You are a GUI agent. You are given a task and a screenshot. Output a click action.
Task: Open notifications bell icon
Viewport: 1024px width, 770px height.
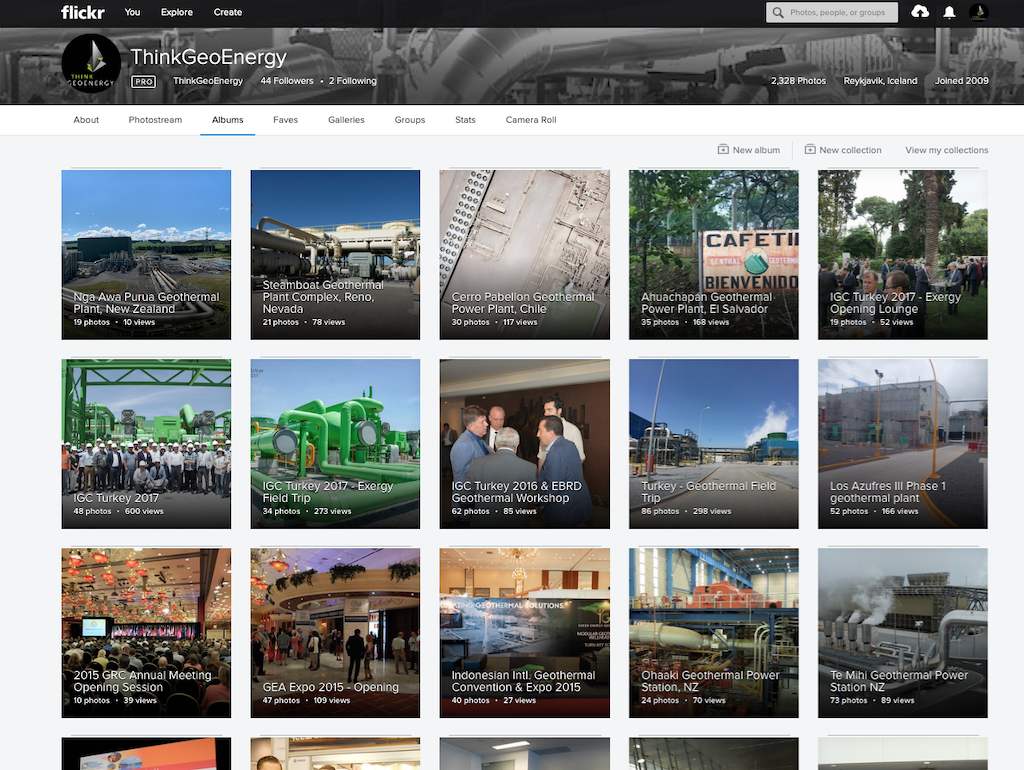click(949, 12)
